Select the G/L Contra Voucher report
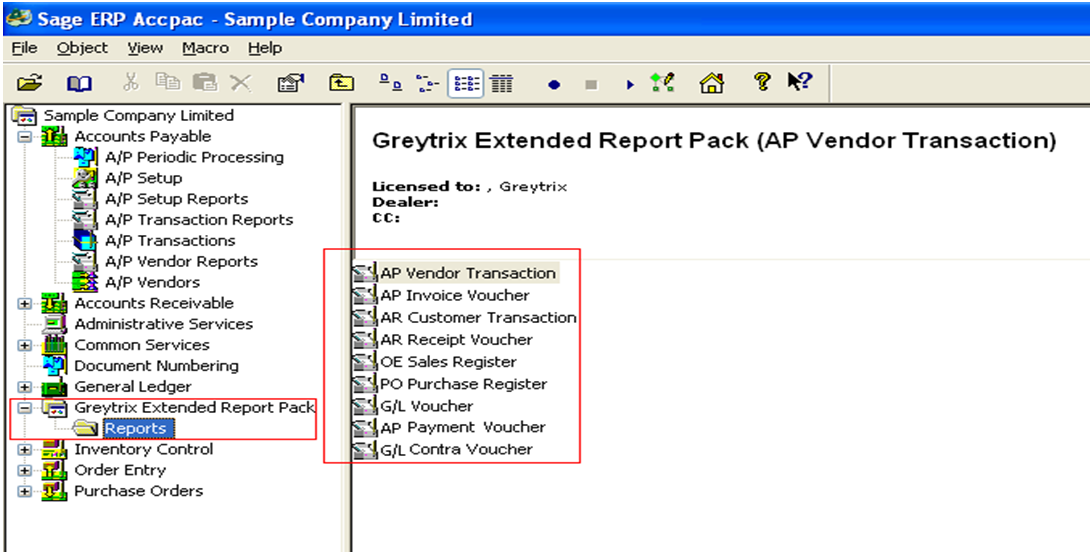 [x=456, y=450]
